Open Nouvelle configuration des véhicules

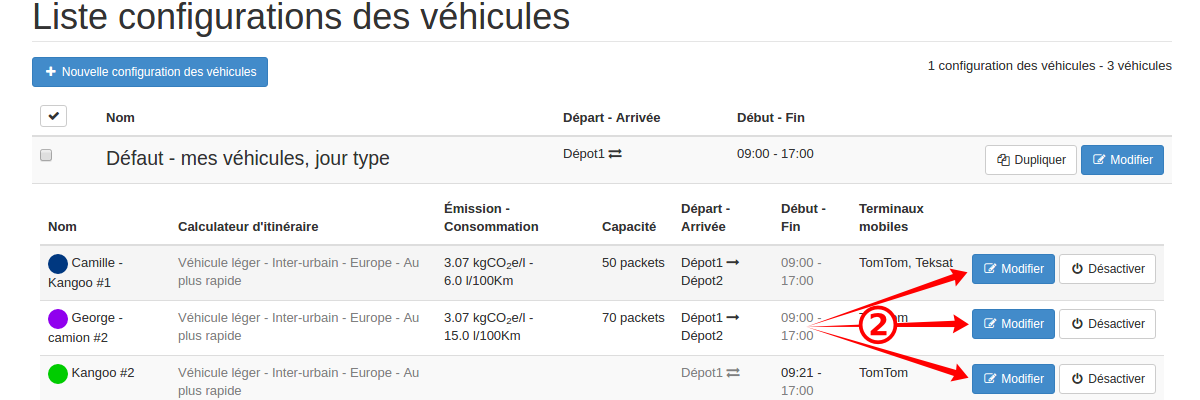tap(150, 72)
